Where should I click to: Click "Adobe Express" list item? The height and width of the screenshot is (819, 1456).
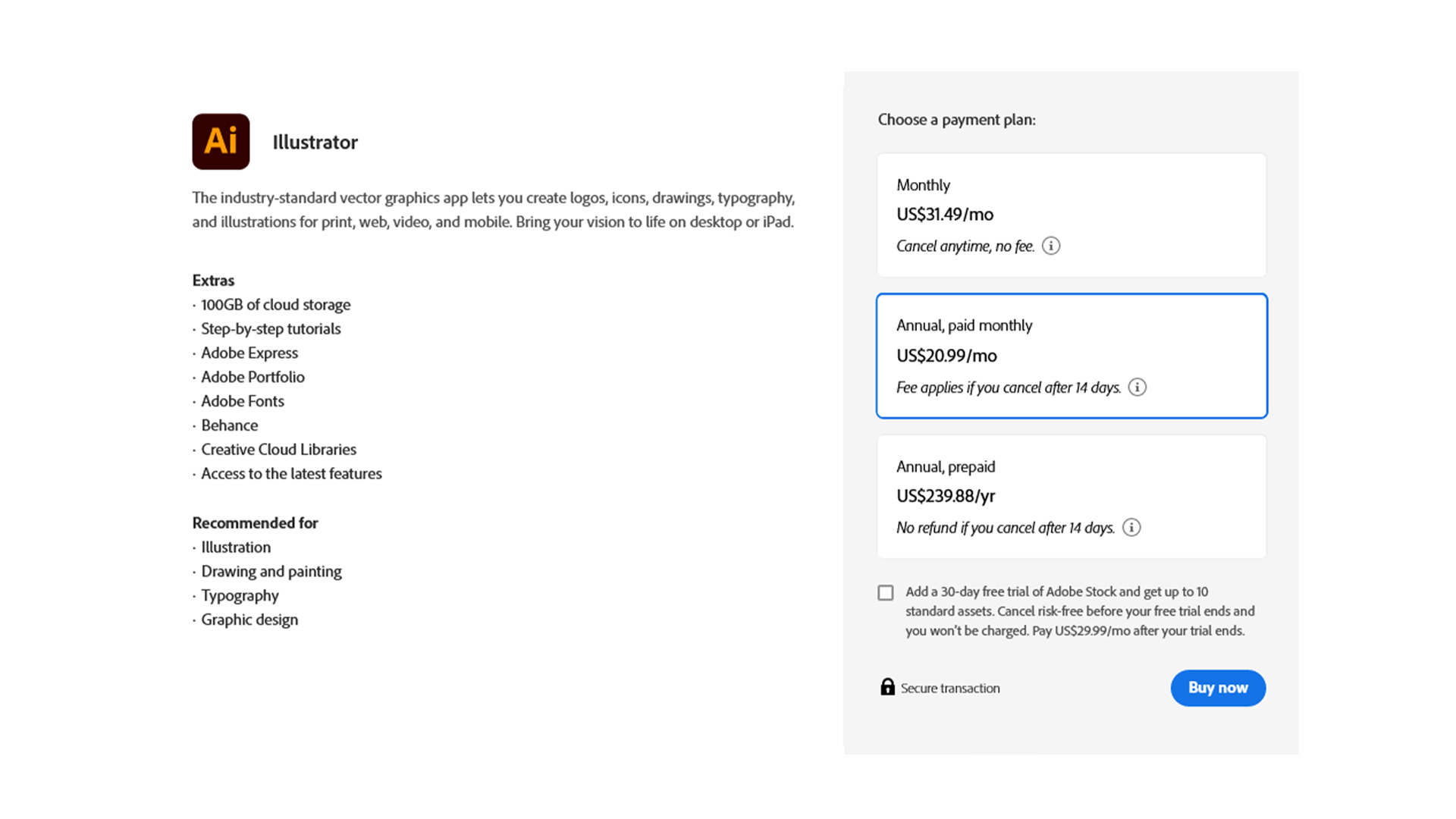tap(249, 353)
